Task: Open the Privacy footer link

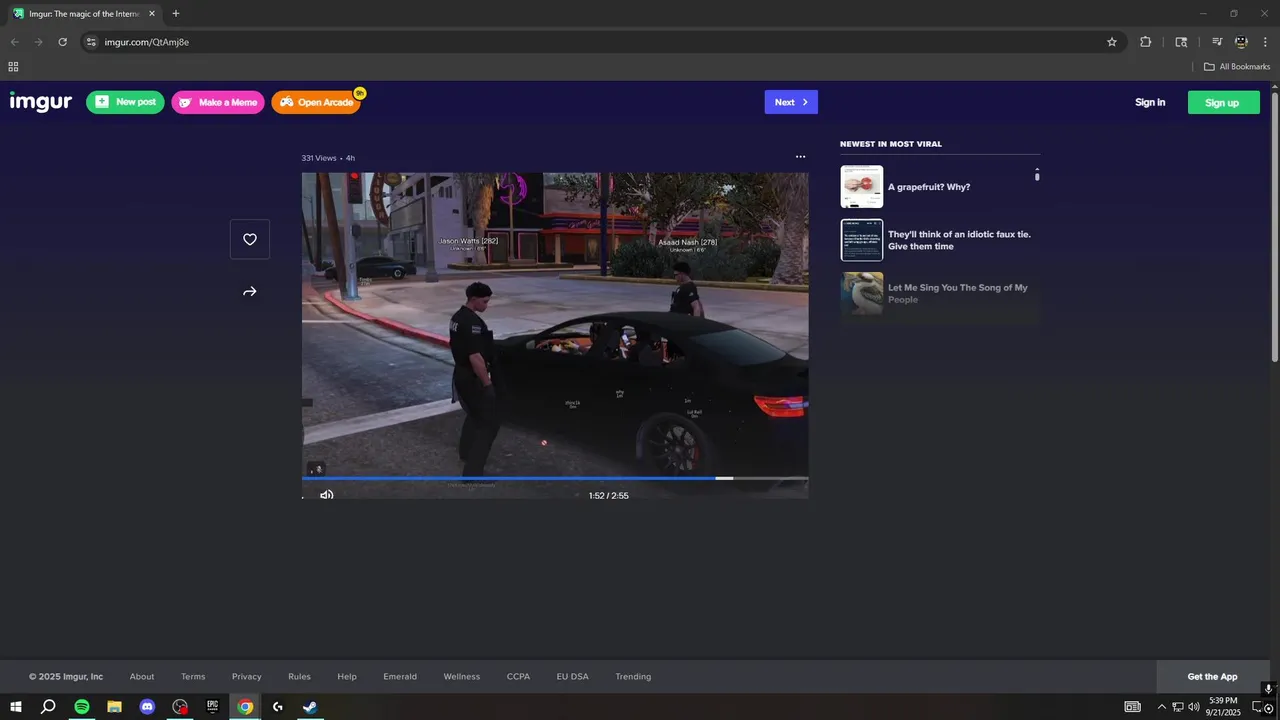Action: click(247, 677)
